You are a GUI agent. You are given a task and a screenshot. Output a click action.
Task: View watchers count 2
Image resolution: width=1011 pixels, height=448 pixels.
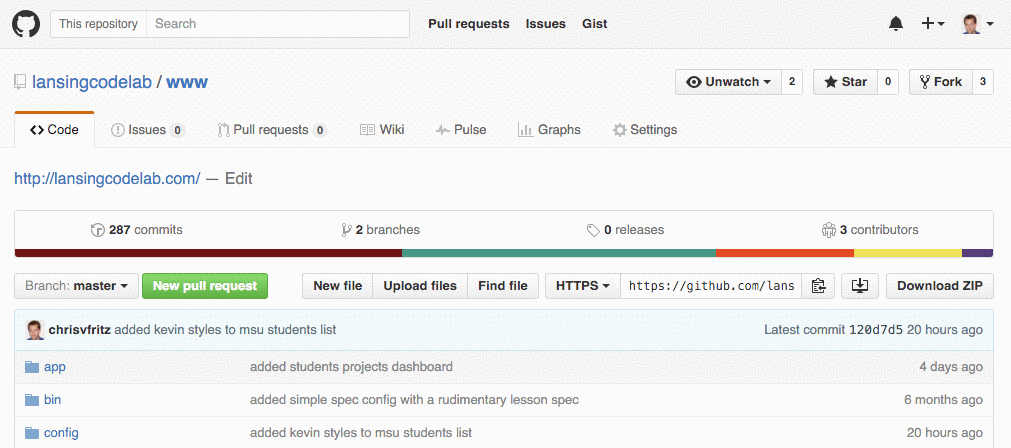792,82
